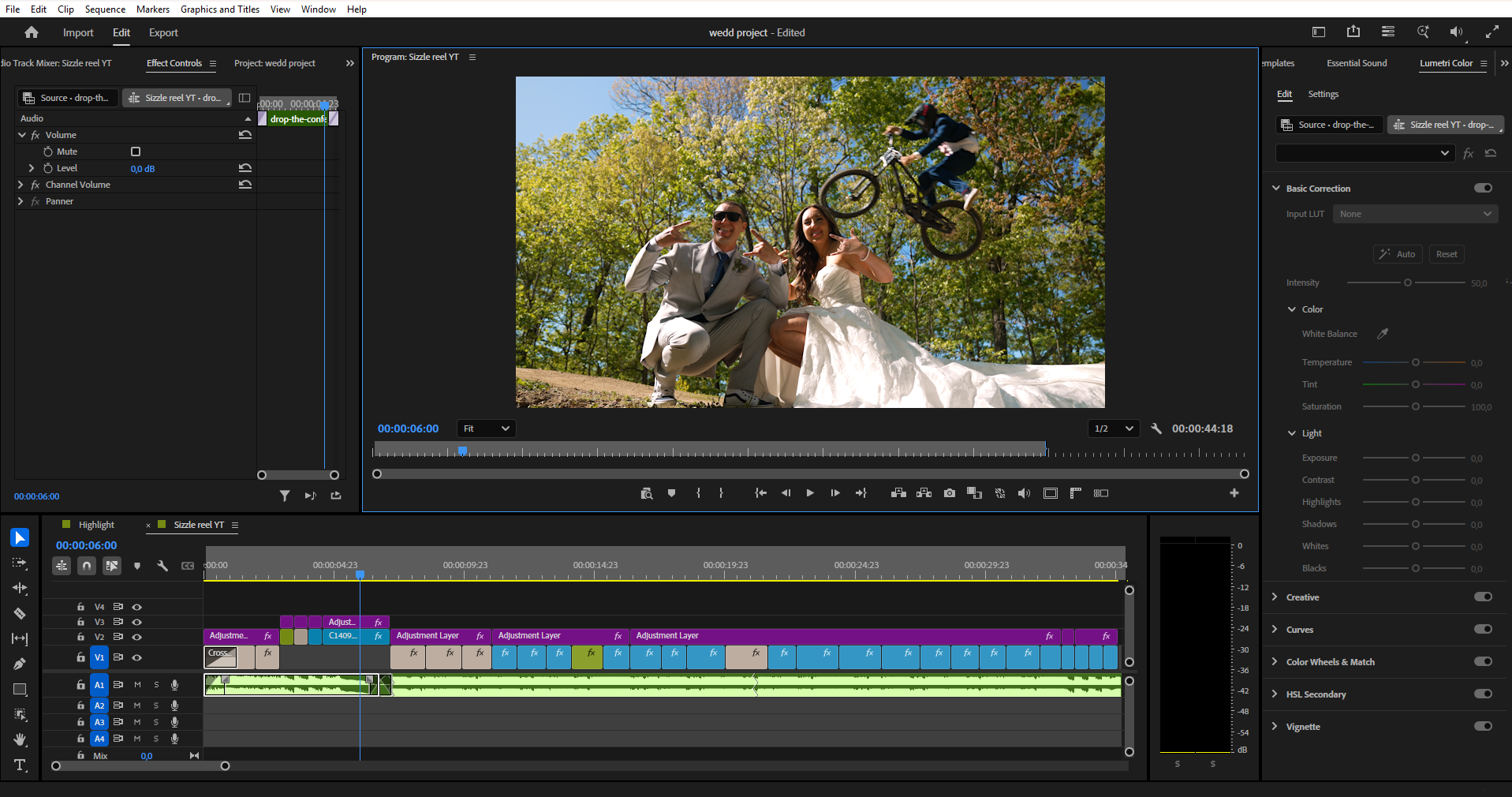Toggle lock on track V4

[x=80, y=607]
